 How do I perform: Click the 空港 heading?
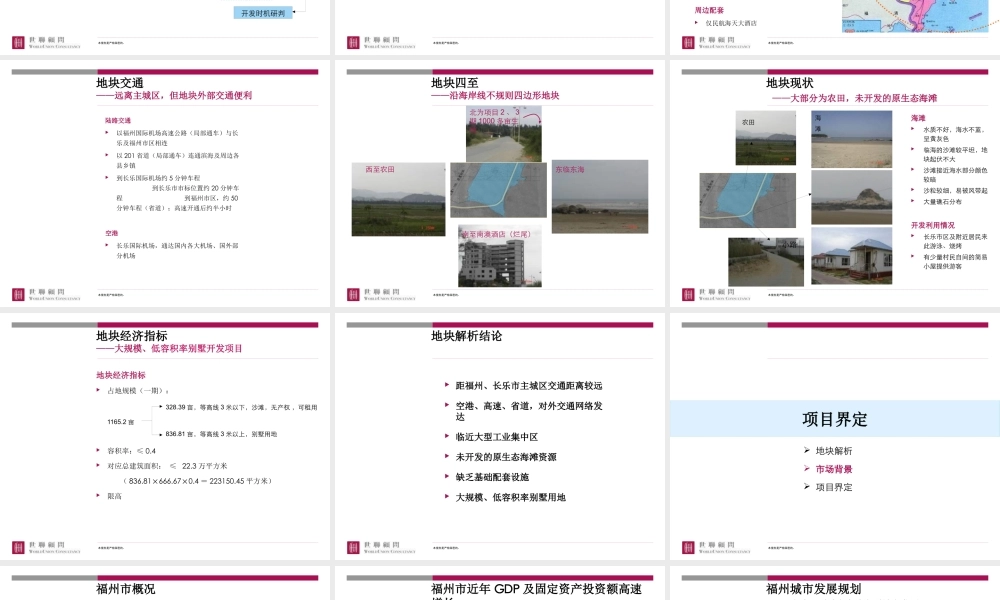pos(112,233)
